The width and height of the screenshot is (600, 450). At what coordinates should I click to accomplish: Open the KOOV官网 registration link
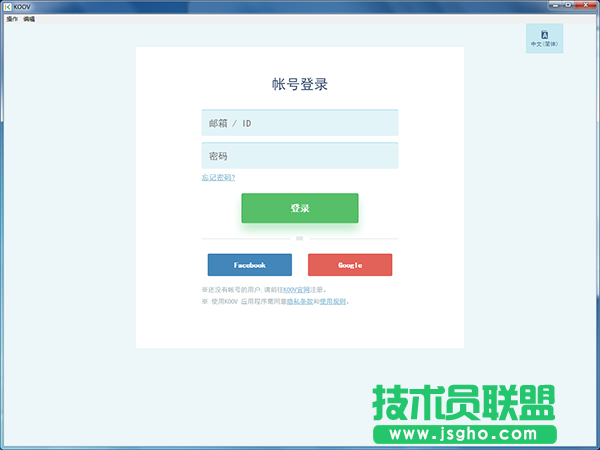coord(296,290)
